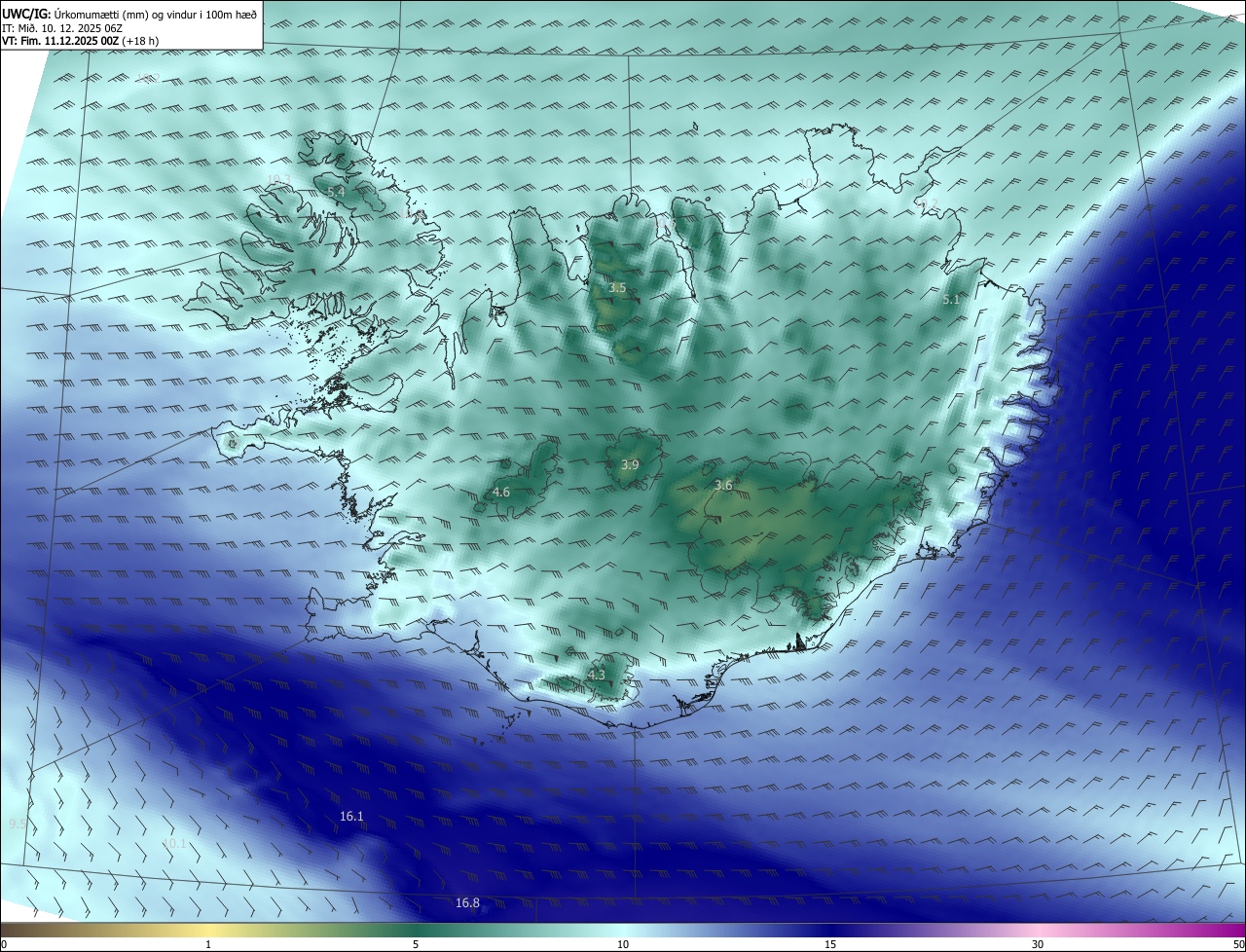This screenshot has height=952, width=1246.
Task: Click the colorbar tick labeled 5
Action: pyautogui.click(x=416, y=944)
